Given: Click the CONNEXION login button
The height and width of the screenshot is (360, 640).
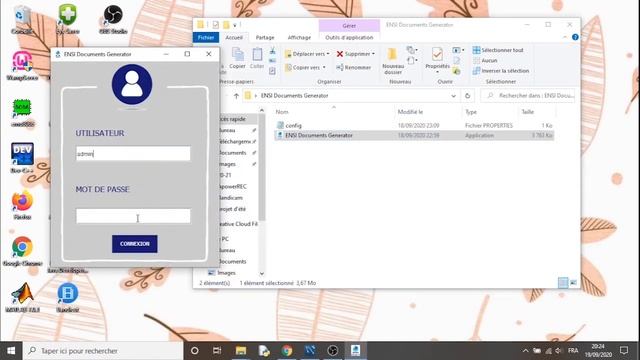Looking at the screenshot, I should pyautogui.click(x=135, y=244).
